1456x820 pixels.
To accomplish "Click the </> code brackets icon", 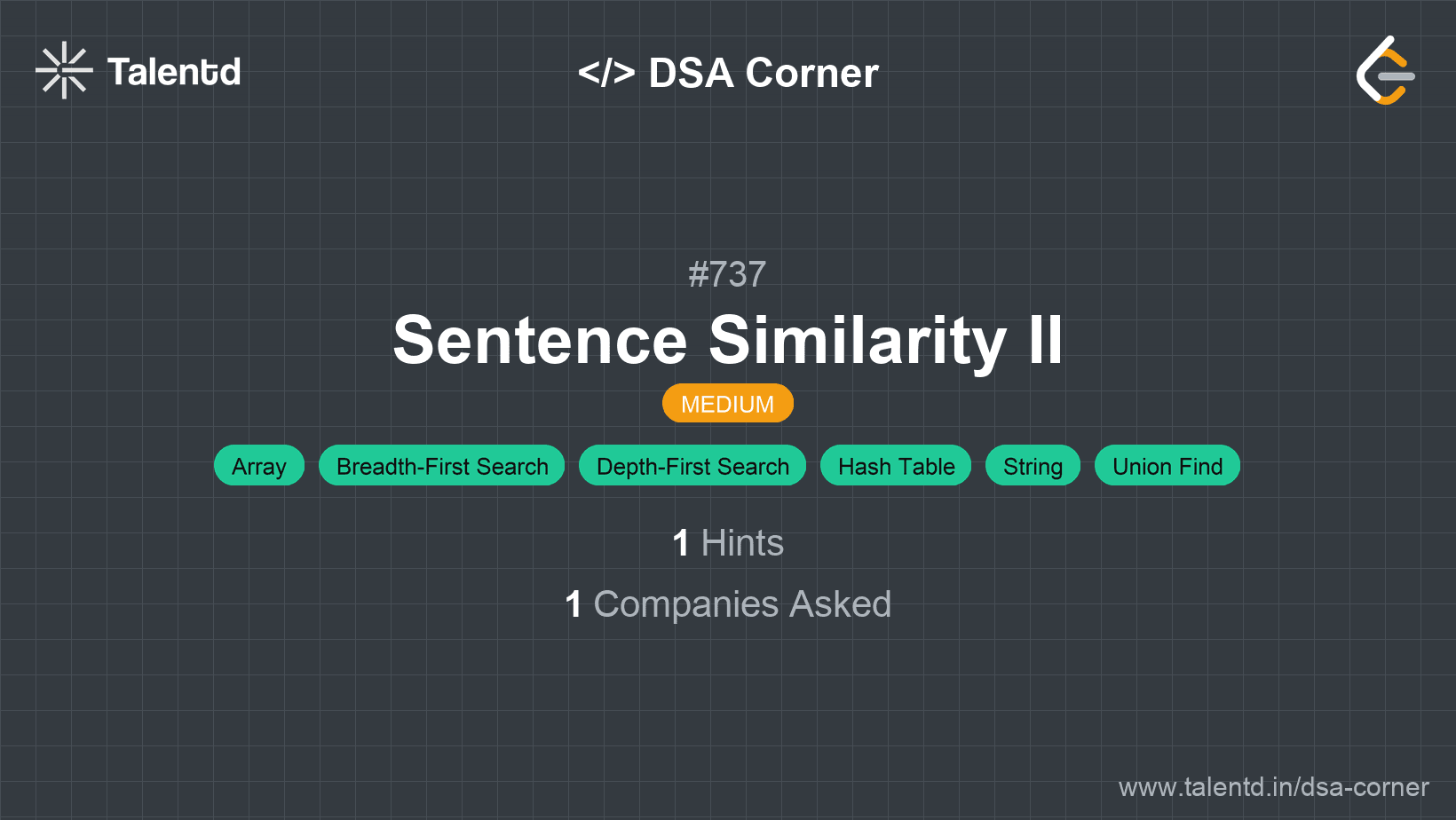I will (606, 73).
